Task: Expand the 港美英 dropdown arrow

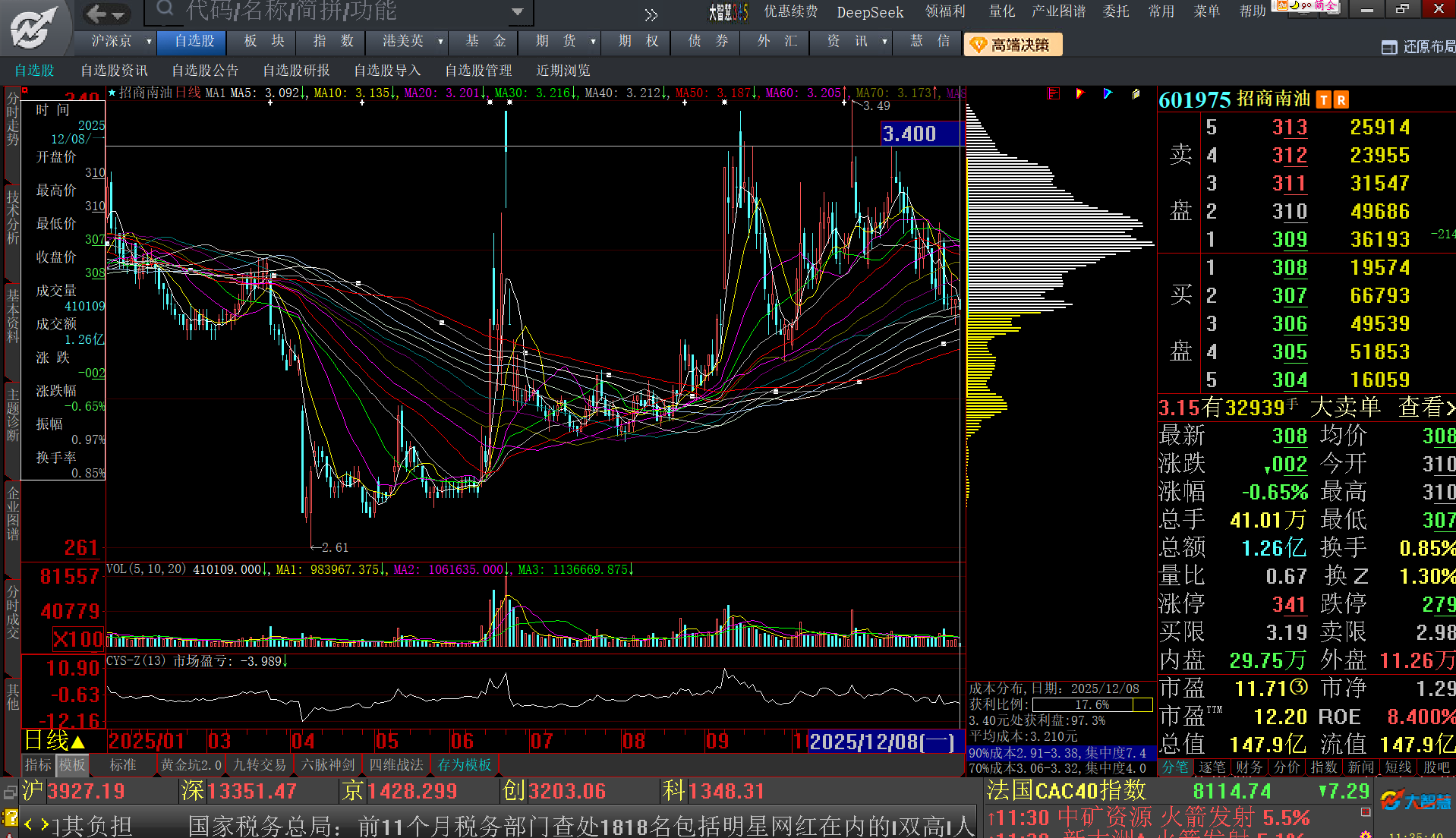Action: pyautogui.click(x=440, y=42)
